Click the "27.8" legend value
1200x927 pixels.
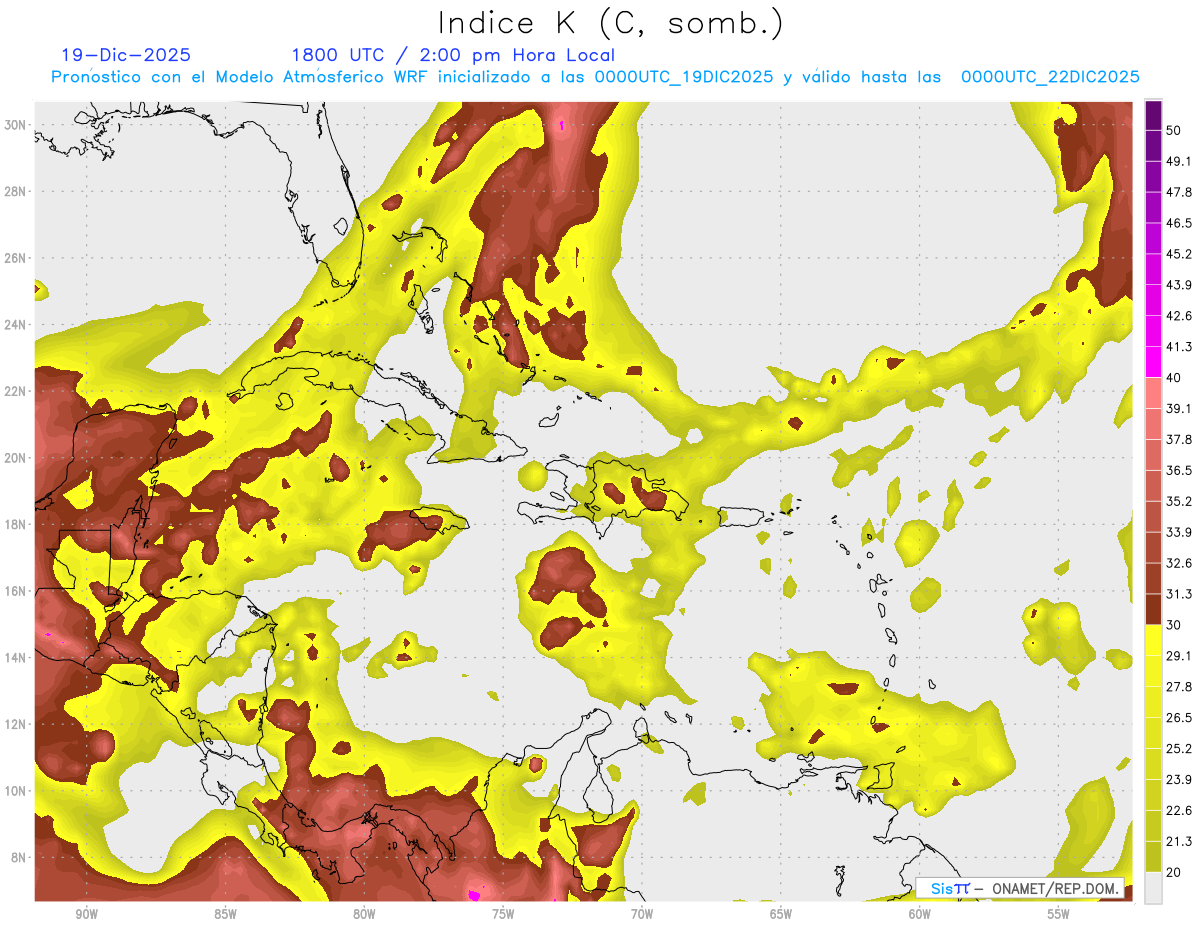point(1178,687)
